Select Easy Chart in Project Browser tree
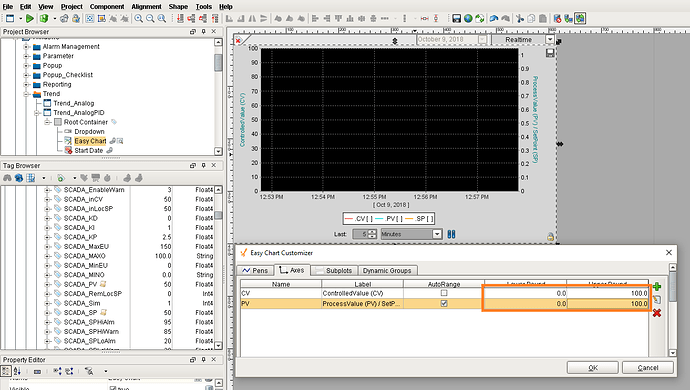 point(90,141)
